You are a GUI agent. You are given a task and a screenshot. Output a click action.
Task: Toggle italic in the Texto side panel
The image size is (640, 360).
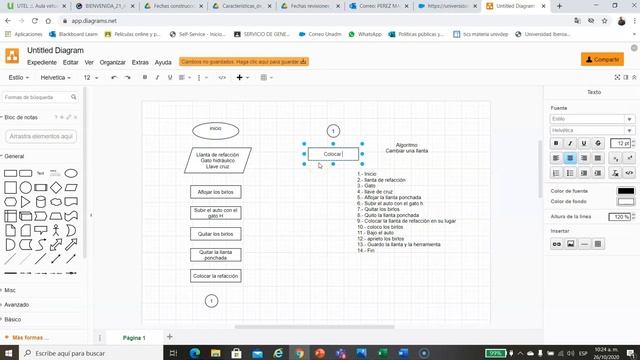point(570,143)
